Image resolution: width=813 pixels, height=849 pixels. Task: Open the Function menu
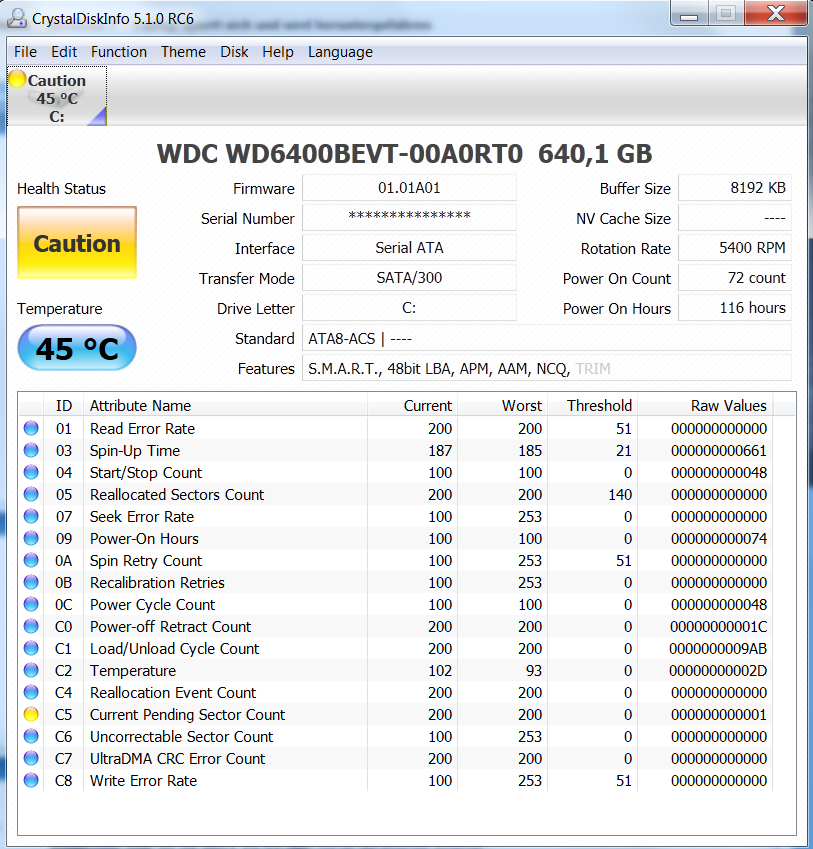click(119, 52)
